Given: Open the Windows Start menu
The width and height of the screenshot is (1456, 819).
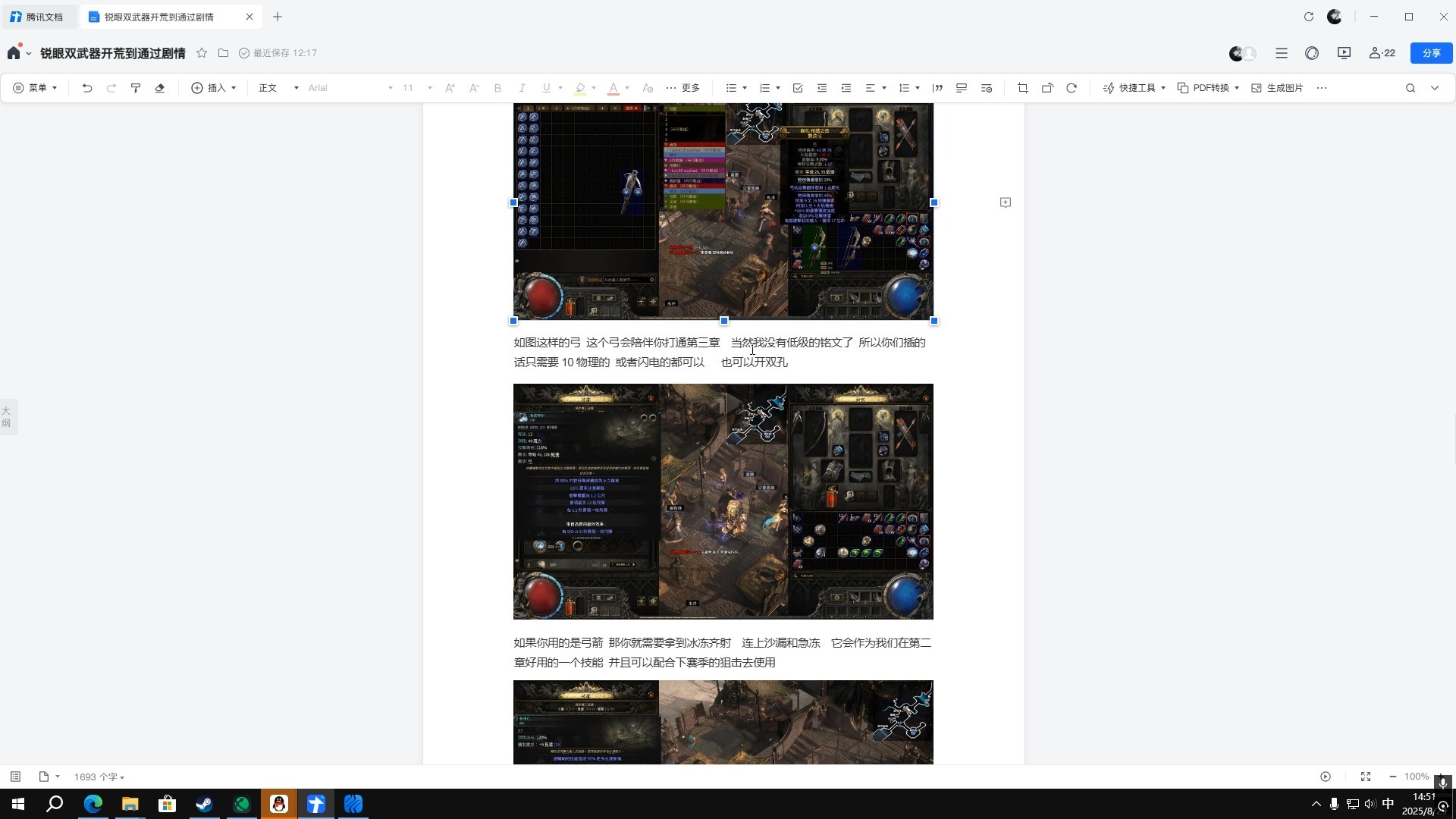Looking at the screenshot, I should [18, 804].
